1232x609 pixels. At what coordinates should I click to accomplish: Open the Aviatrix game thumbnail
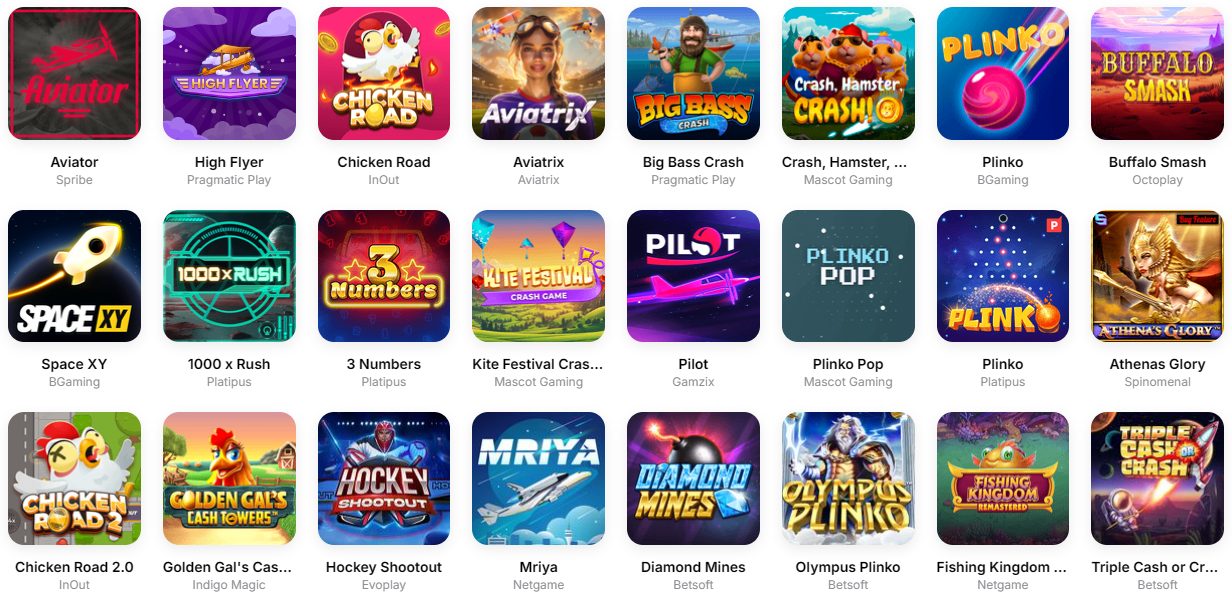538,73
